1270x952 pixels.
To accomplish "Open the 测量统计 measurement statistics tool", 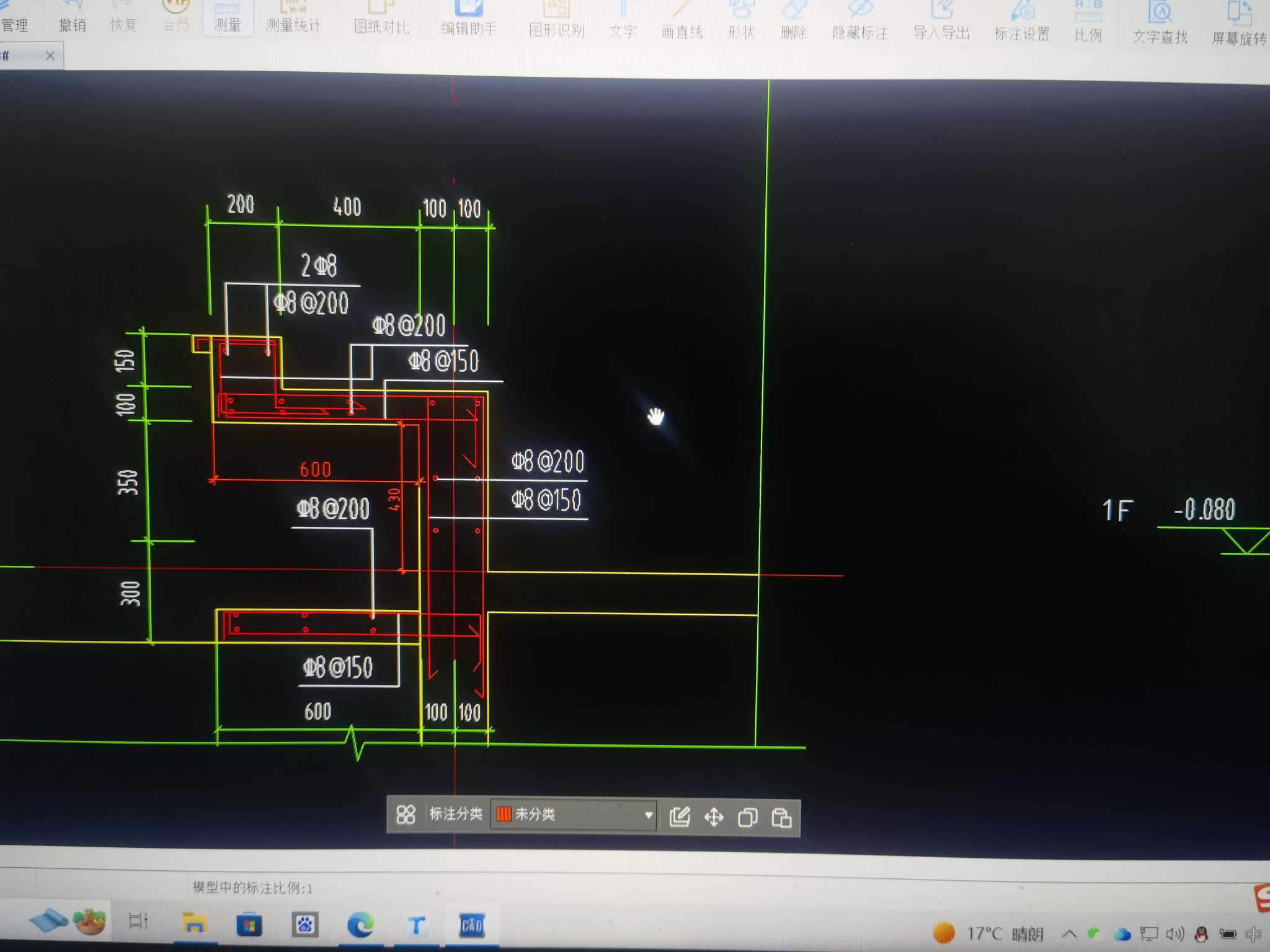I will 293,17.
